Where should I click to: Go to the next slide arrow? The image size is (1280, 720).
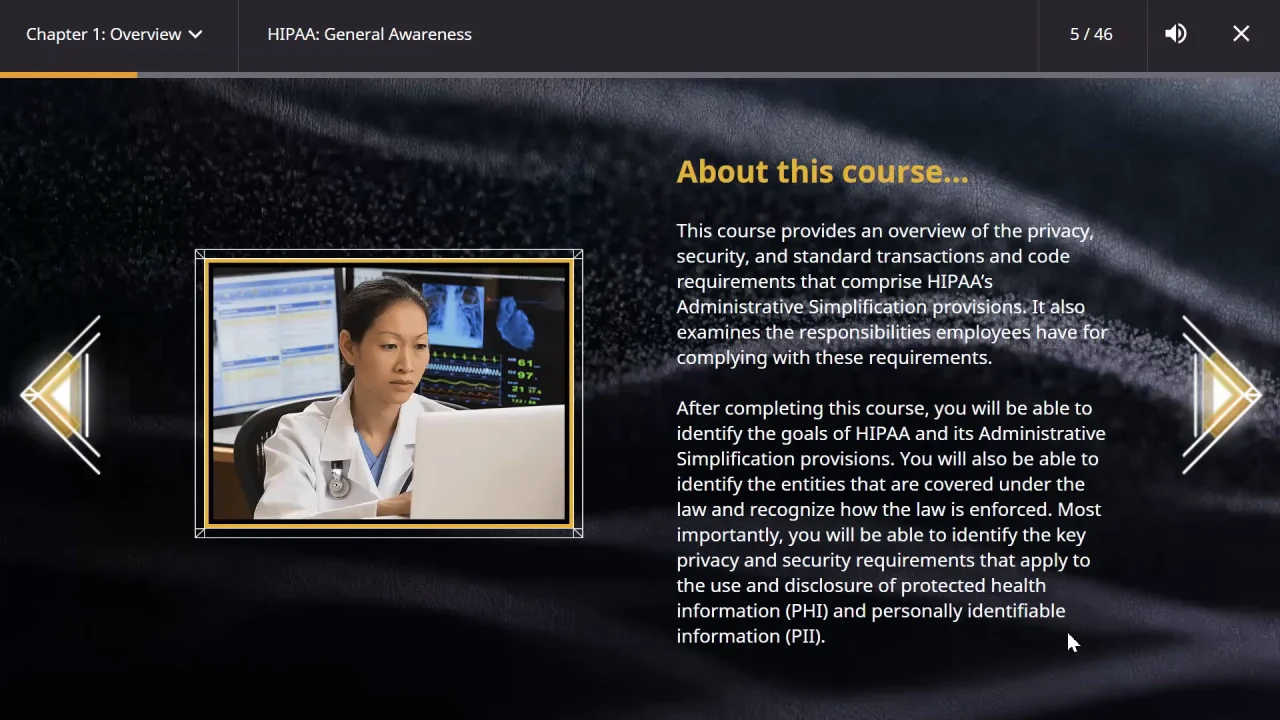point(1221,395)
